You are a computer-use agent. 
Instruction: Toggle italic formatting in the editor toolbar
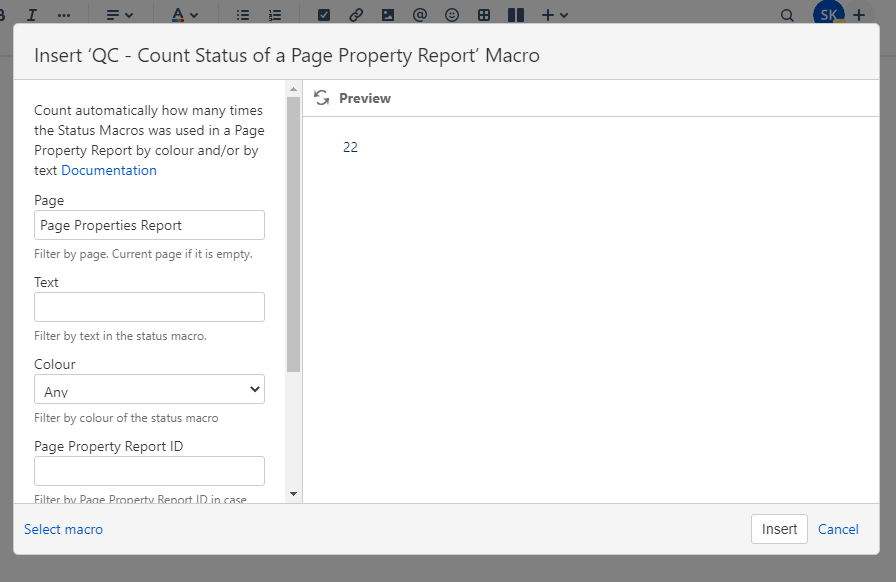(x=31, y=14)
